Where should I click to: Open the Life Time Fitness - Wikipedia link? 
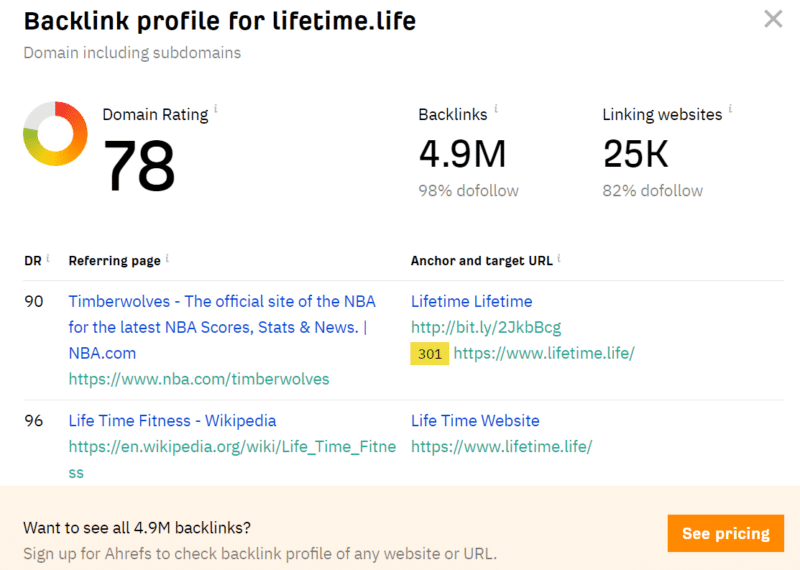[x=172, y=420]
